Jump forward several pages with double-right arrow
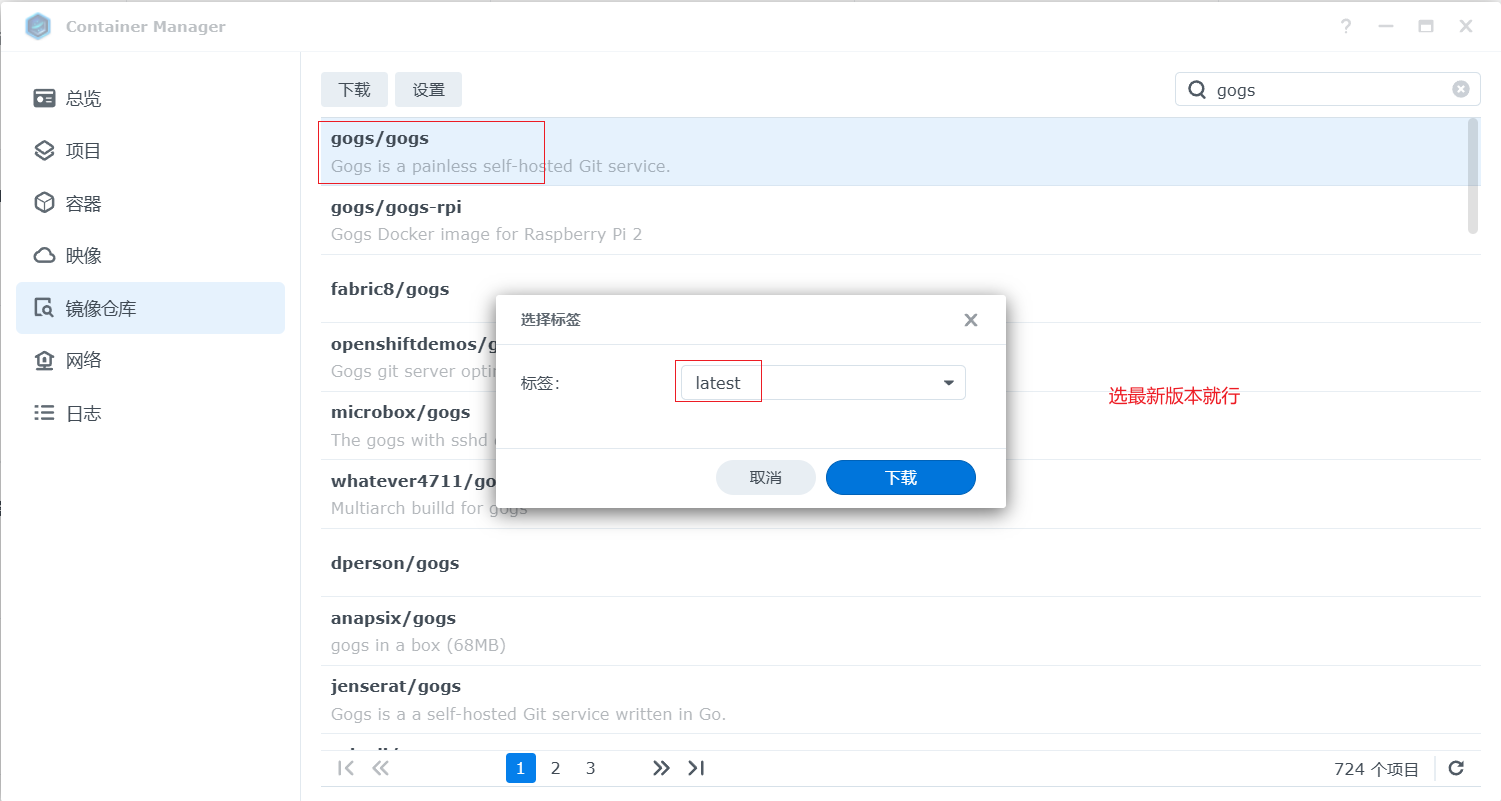 pos(661,768)
